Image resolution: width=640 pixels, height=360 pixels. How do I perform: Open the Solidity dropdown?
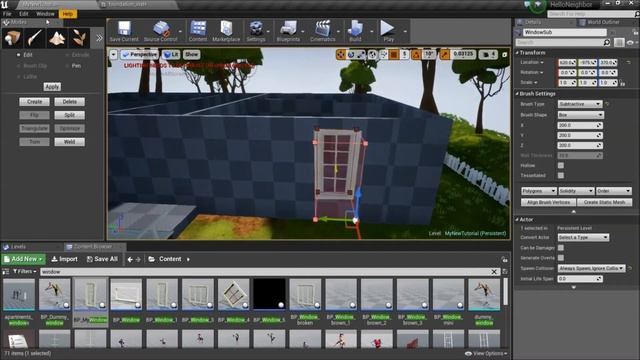pyautogui.click(x=576, y=191)
